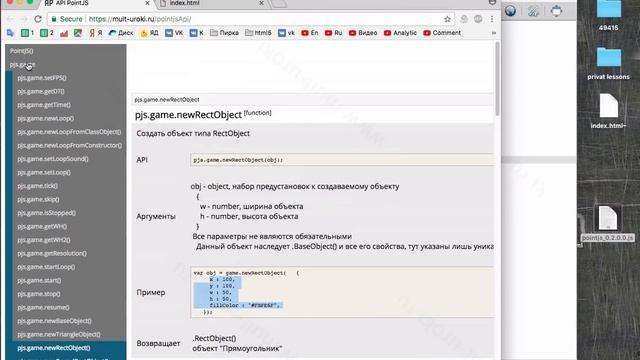Open PointJS root item in sidebar
The height and width of the screenshot is (360, 640).
(22, 51)
